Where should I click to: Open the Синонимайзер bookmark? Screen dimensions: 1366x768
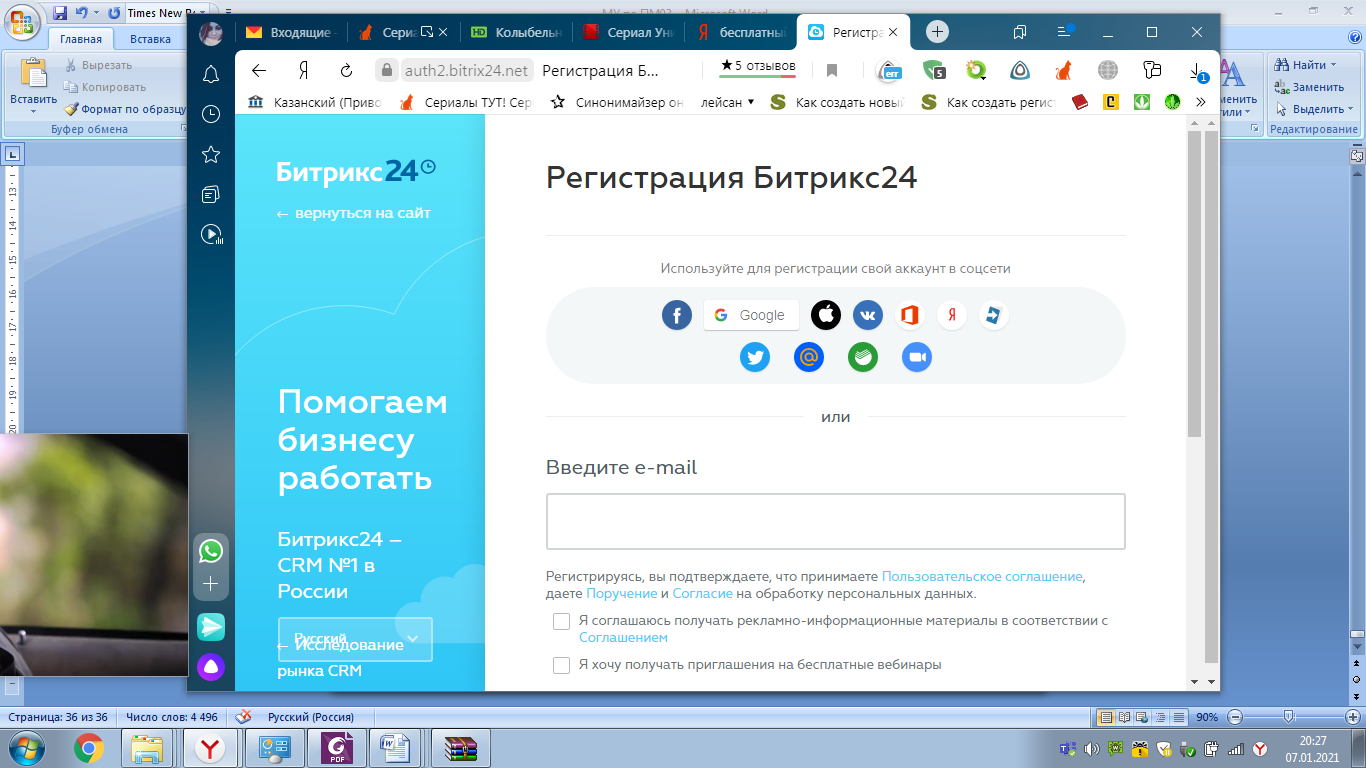tap(617, 102)
